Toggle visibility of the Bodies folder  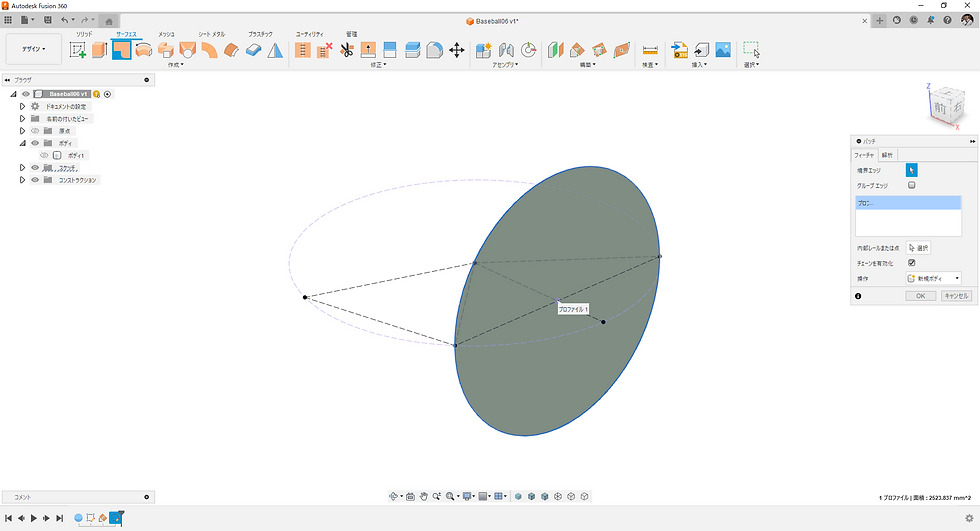pos(35,143)
